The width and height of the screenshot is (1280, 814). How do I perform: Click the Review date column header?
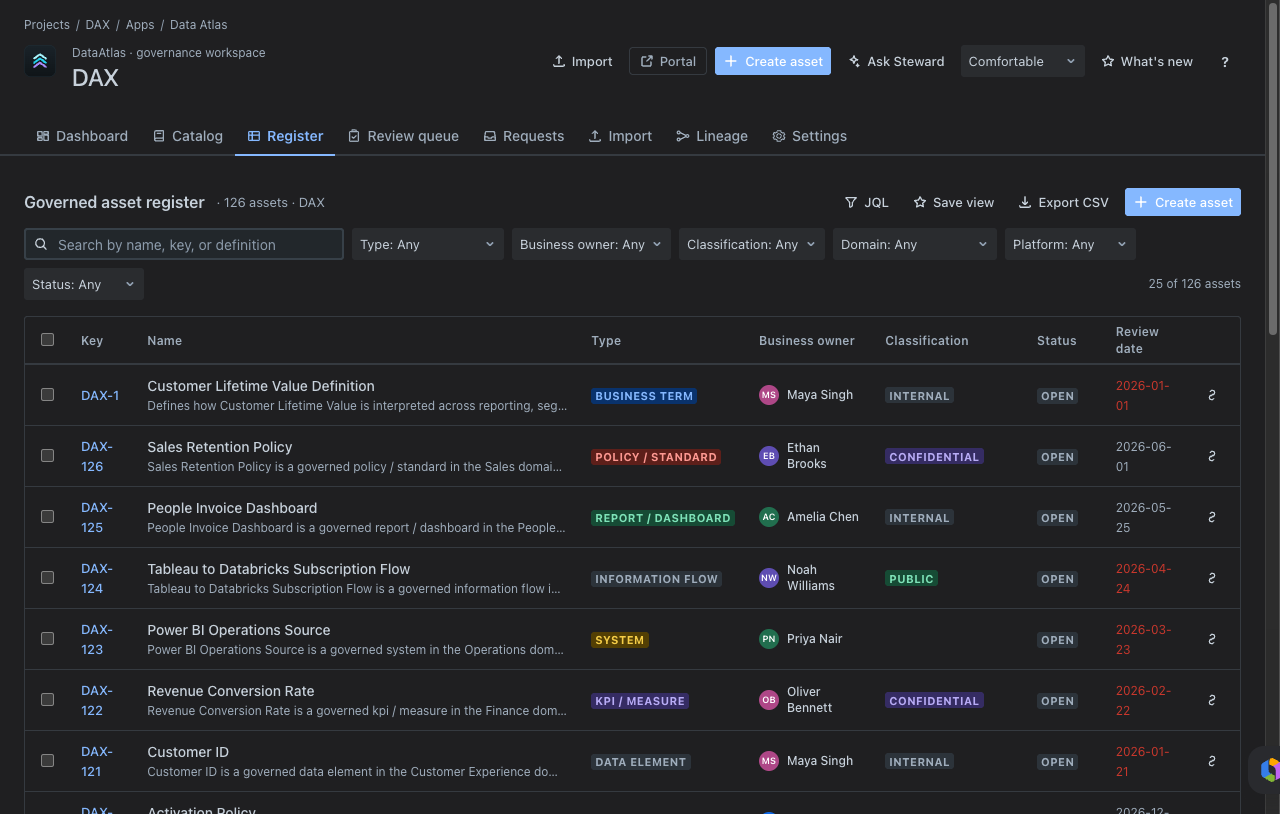[x=1137, y=340]
